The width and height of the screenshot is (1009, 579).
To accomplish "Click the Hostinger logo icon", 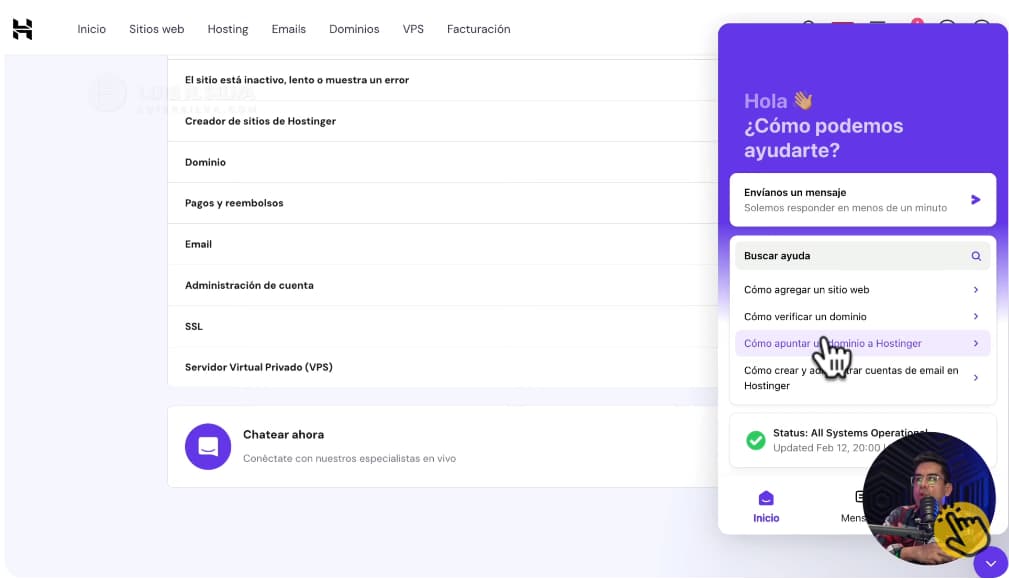I will [x=23, y=29].
